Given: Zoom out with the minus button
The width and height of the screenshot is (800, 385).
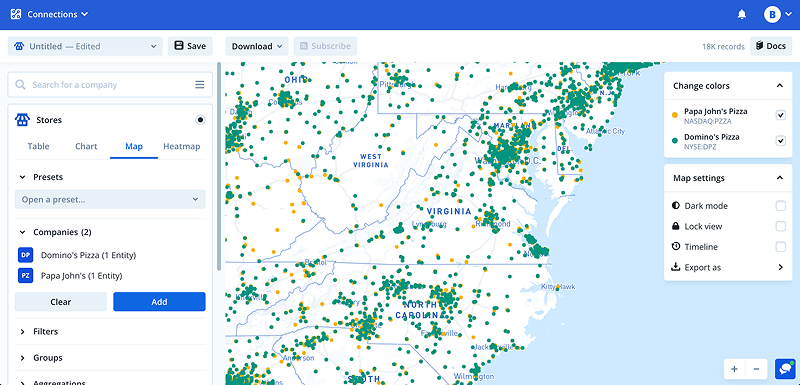Looking at the screenshot, I should (x=757, y=369).
